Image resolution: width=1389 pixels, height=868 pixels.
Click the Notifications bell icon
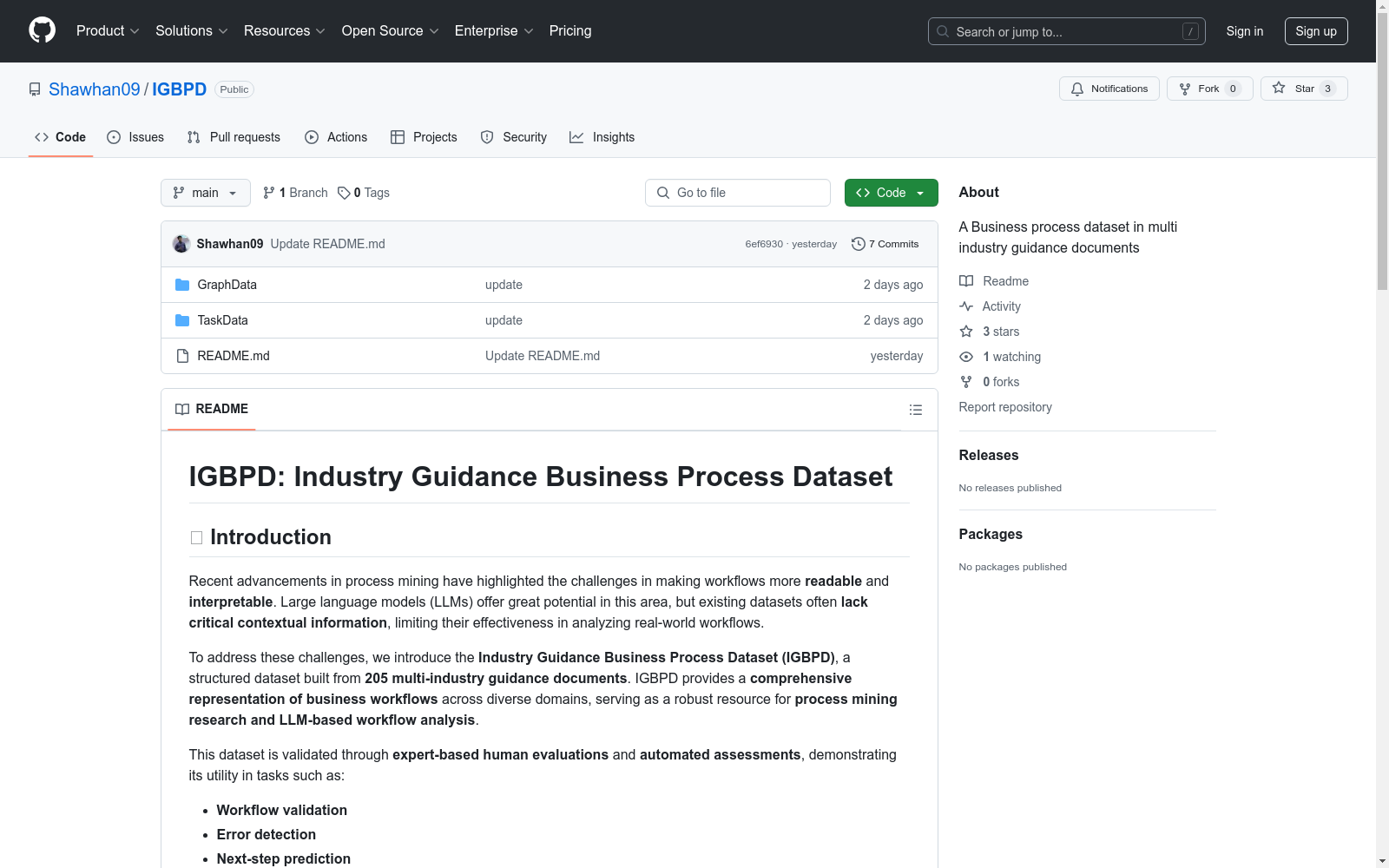point(1077,89)
